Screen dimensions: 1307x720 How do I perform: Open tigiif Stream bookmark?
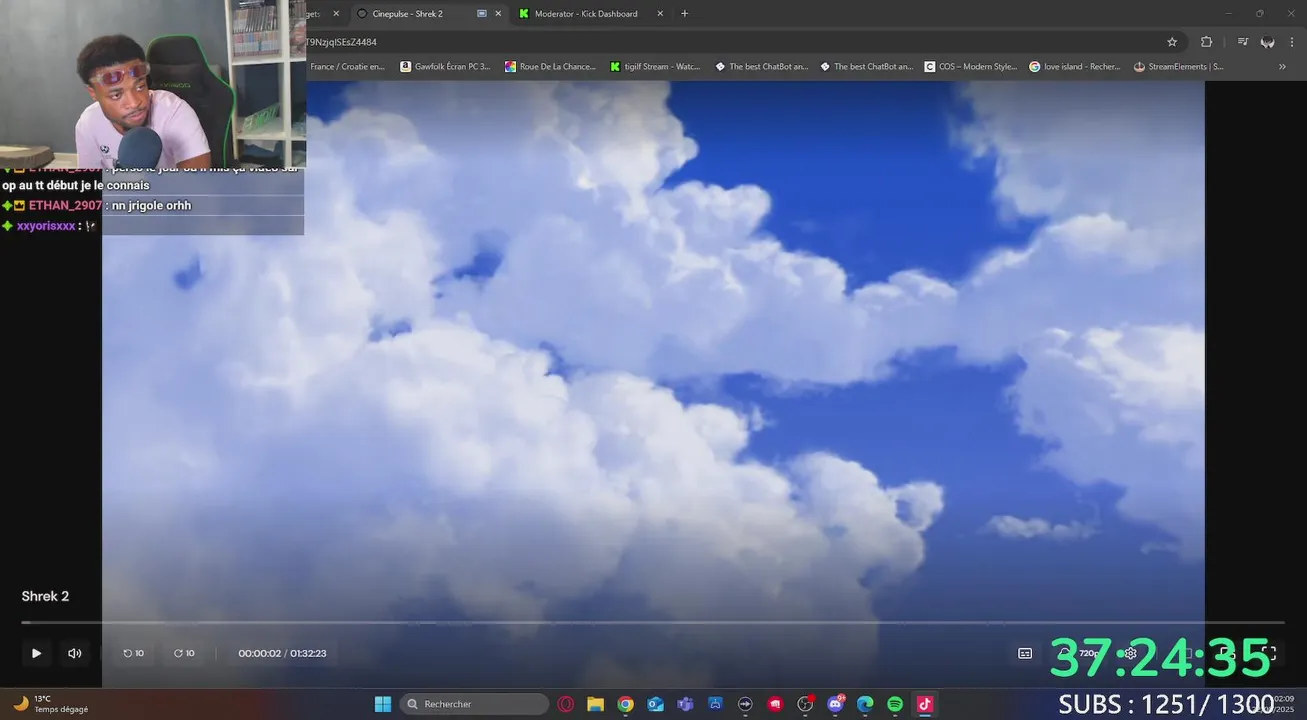coord(655,67)
